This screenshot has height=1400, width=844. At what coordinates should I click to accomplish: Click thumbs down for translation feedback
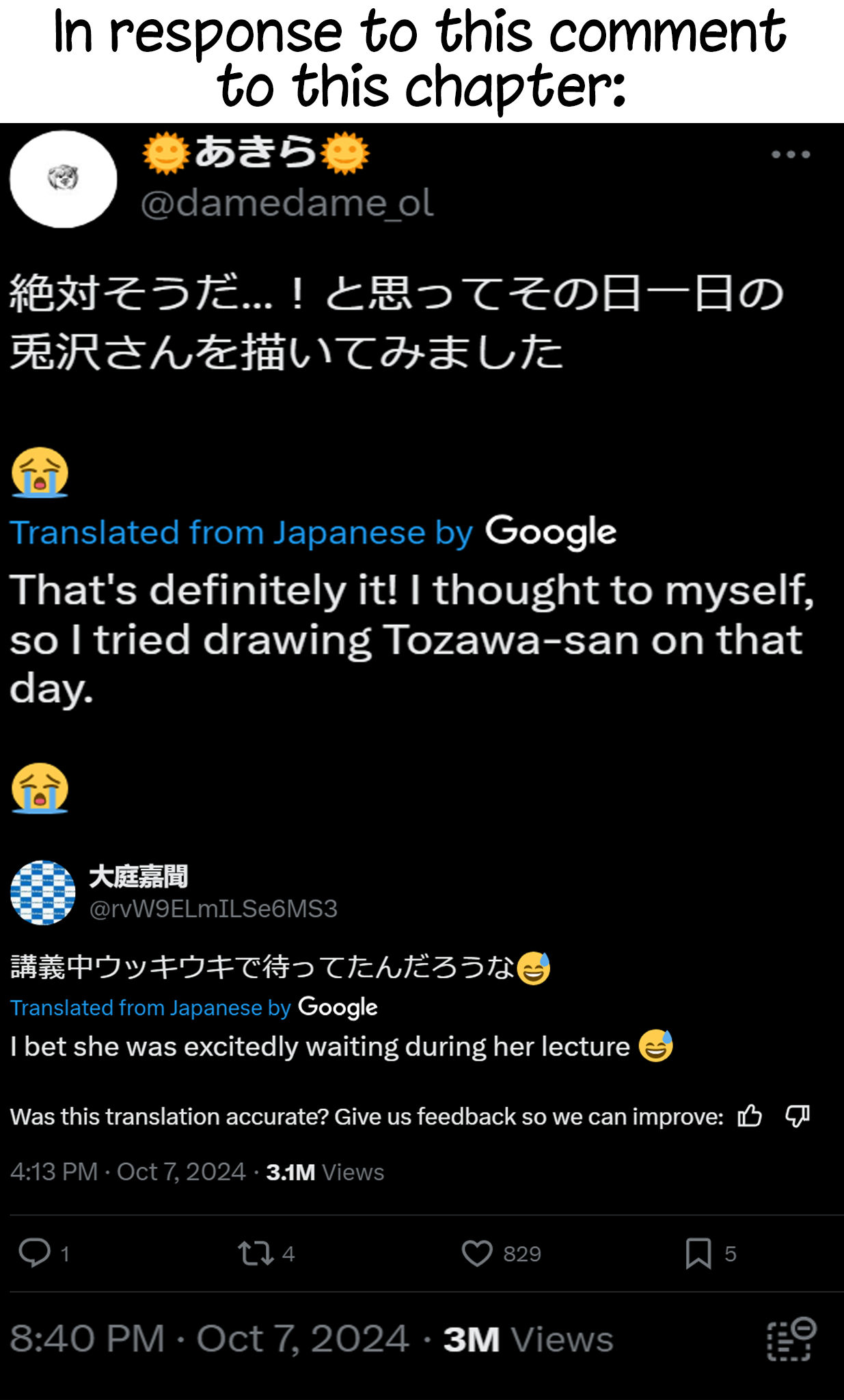pyautogui.click(x=798, y=1116)
